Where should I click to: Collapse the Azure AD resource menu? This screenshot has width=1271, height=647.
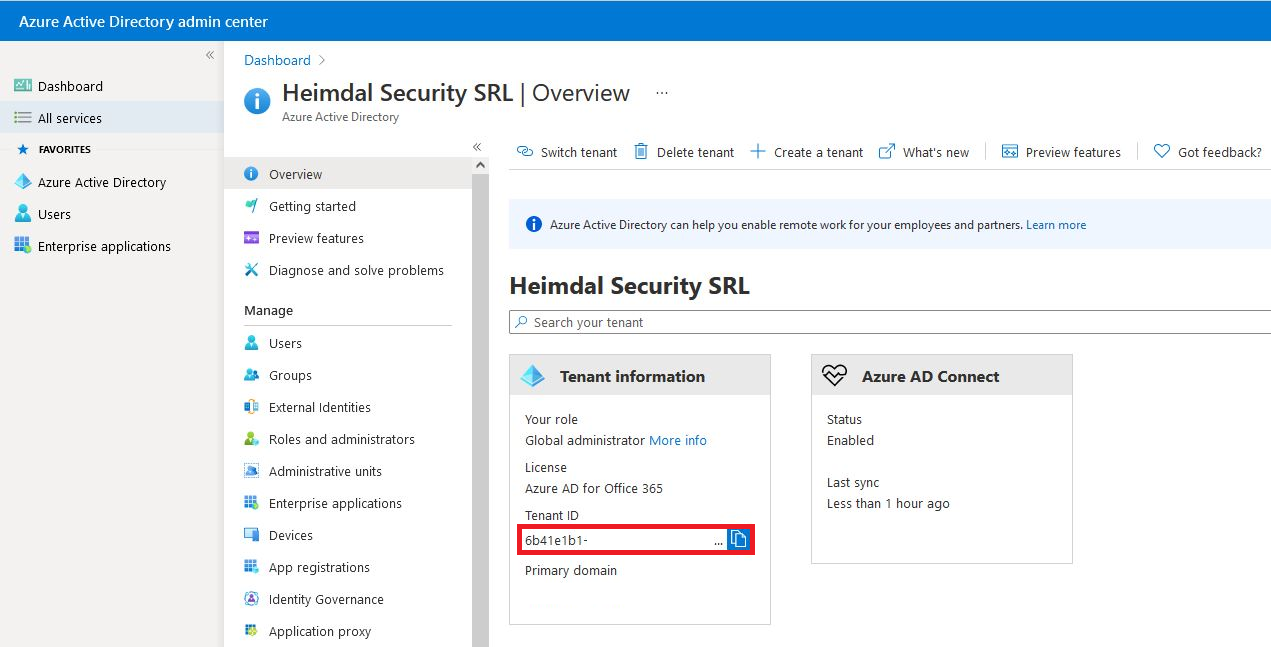tap(477, 147)
